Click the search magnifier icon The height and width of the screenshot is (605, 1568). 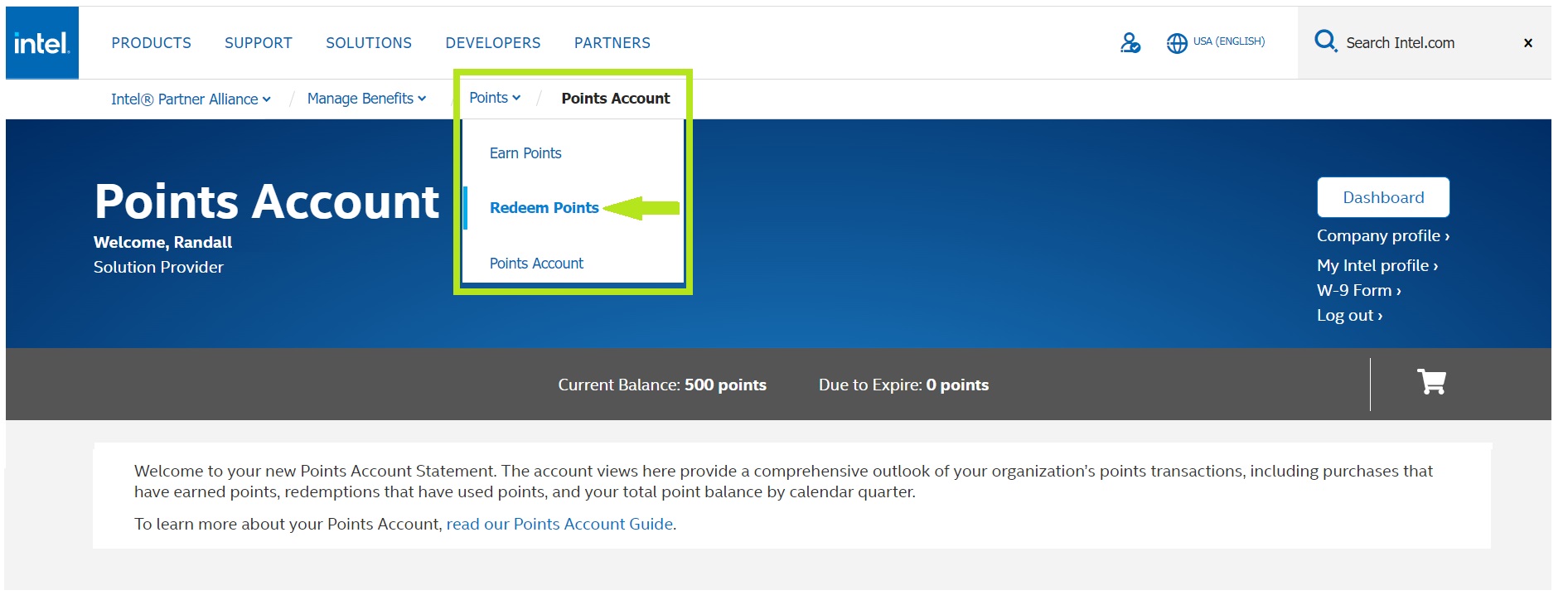tap(1325, 41)
